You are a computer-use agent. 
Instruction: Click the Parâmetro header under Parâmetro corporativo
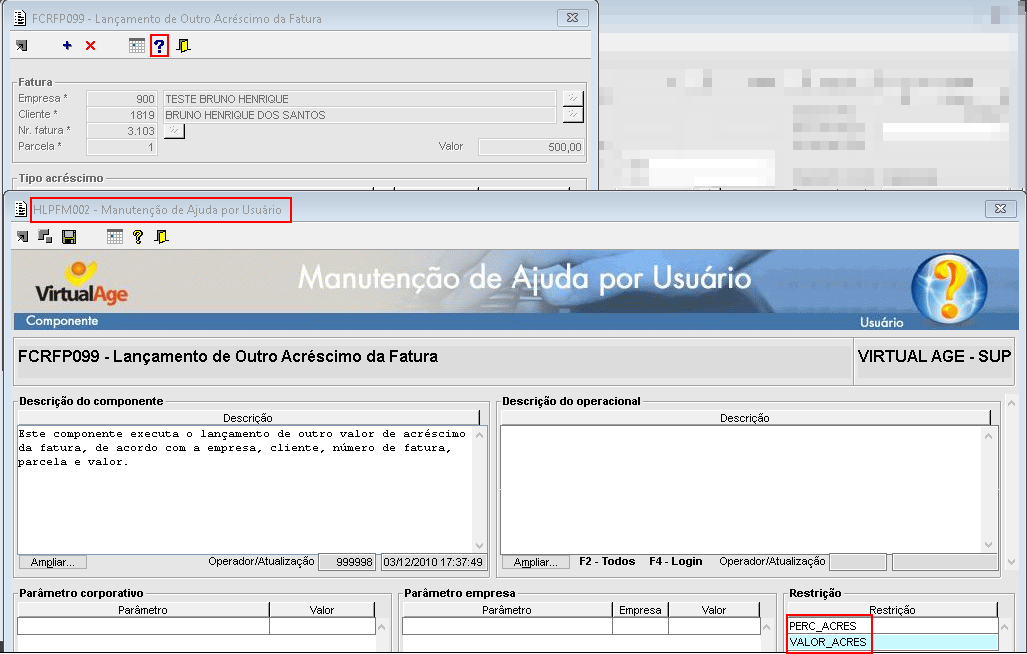pos(143,609)
